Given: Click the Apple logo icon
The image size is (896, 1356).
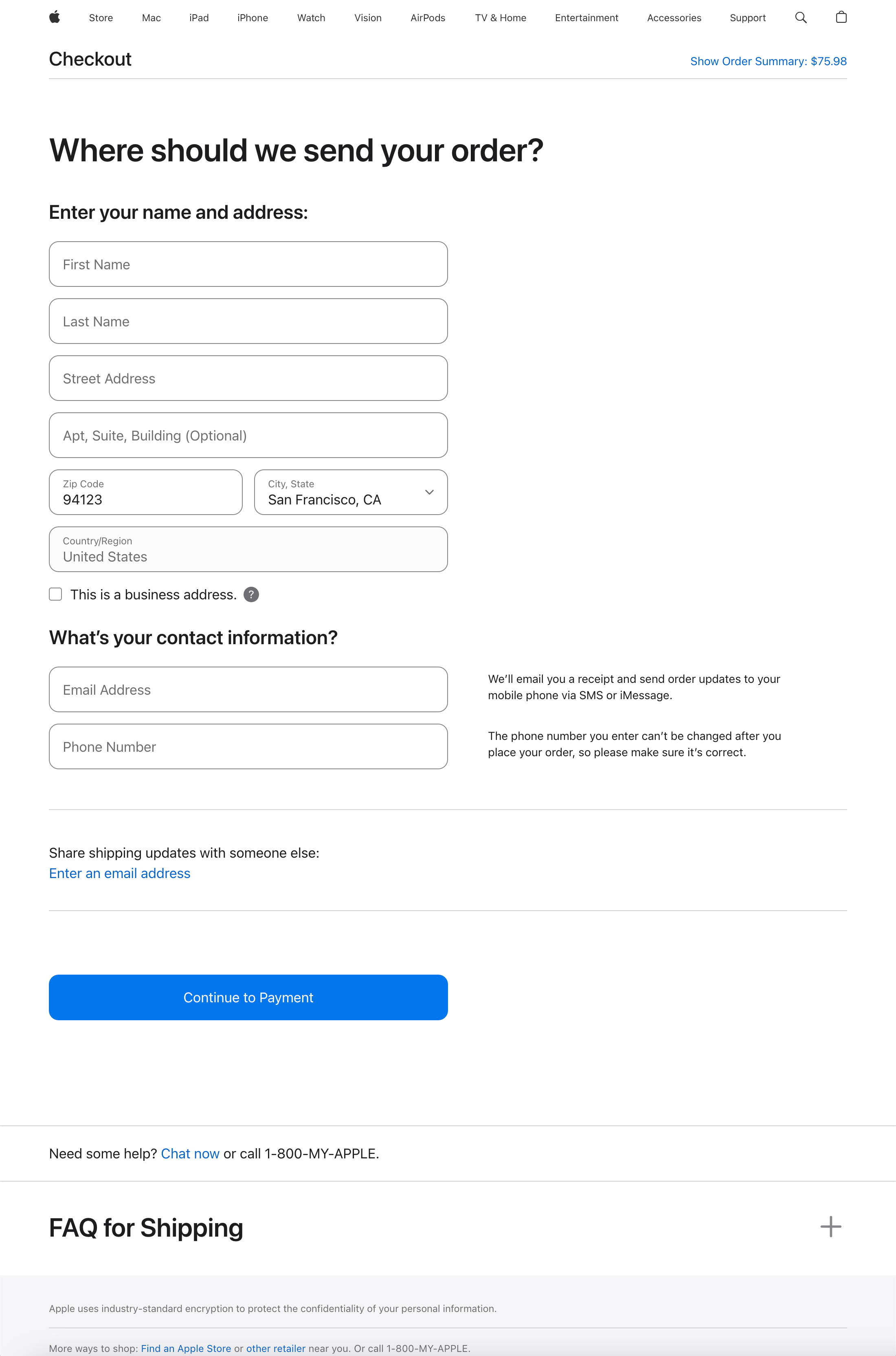Looking at the screenshot, I should click(x=55, y=17).
